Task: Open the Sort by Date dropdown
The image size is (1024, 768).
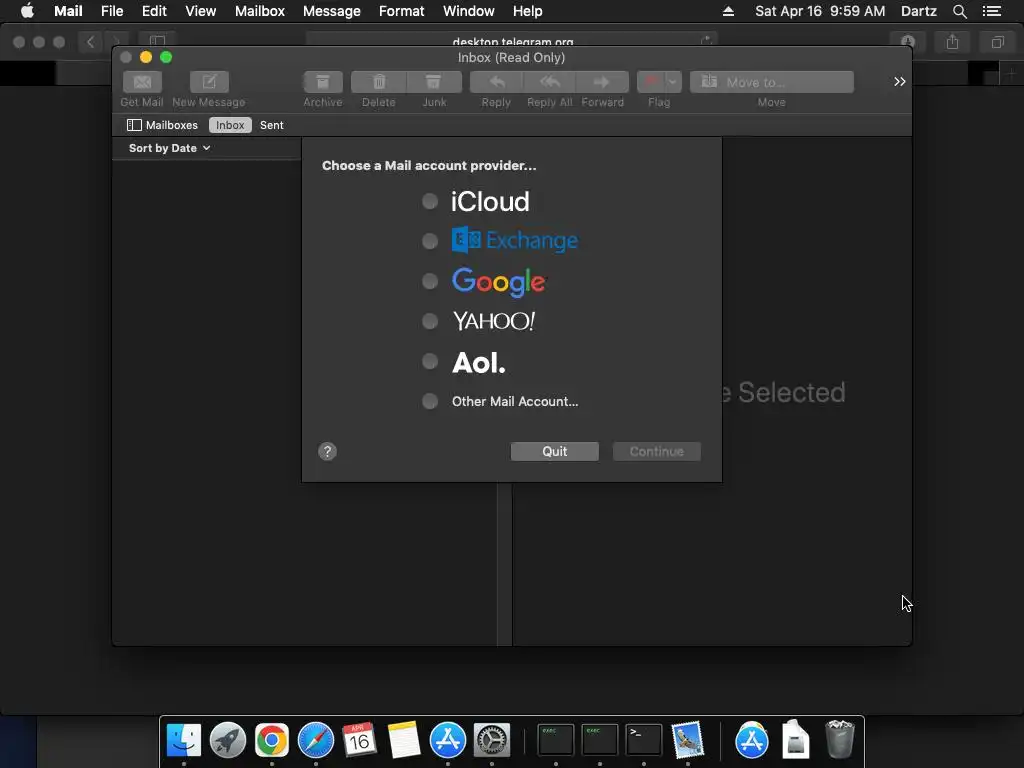Action: [169, 148]
